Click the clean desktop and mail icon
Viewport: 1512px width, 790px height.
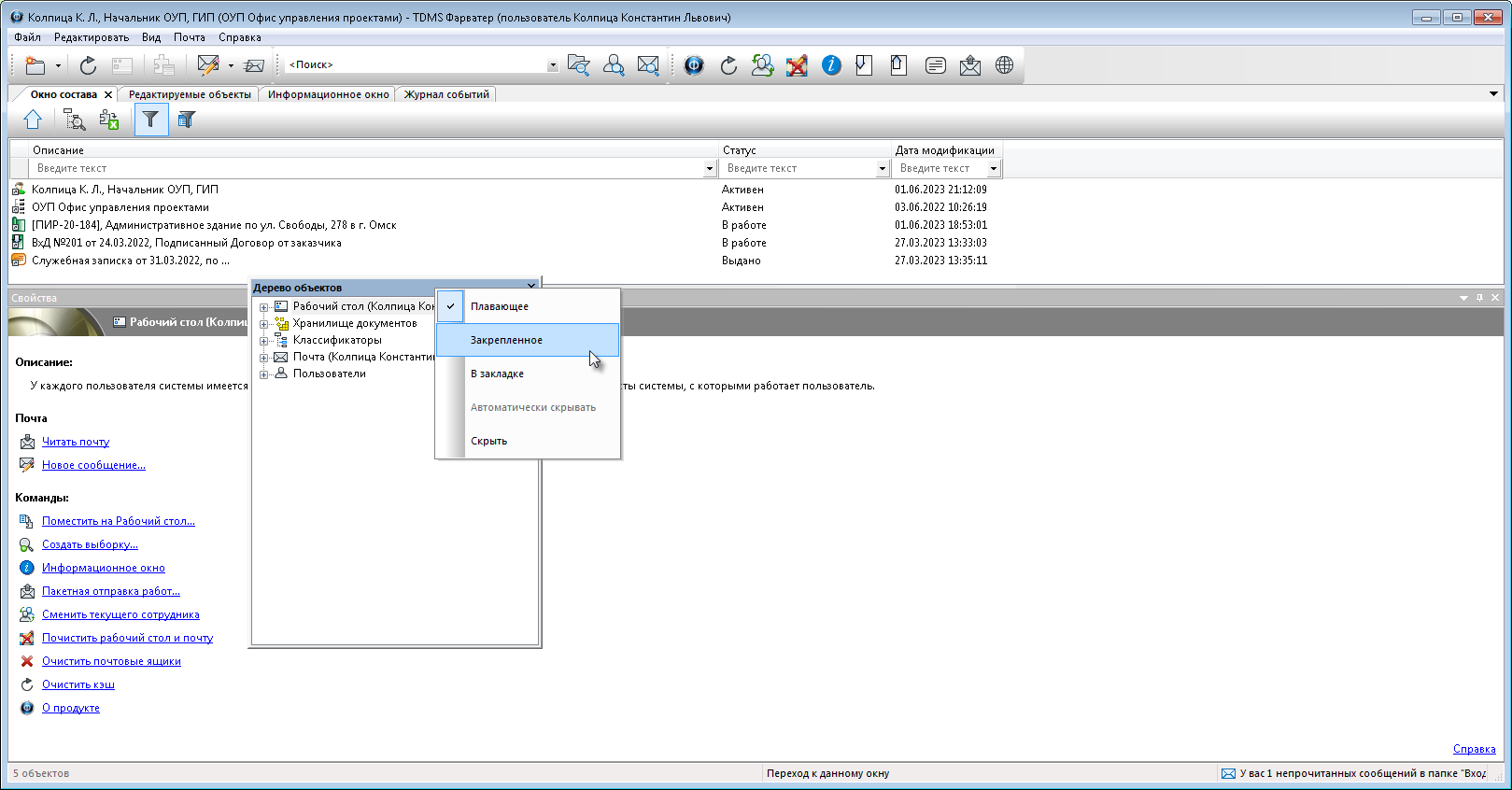coord(797,65)
